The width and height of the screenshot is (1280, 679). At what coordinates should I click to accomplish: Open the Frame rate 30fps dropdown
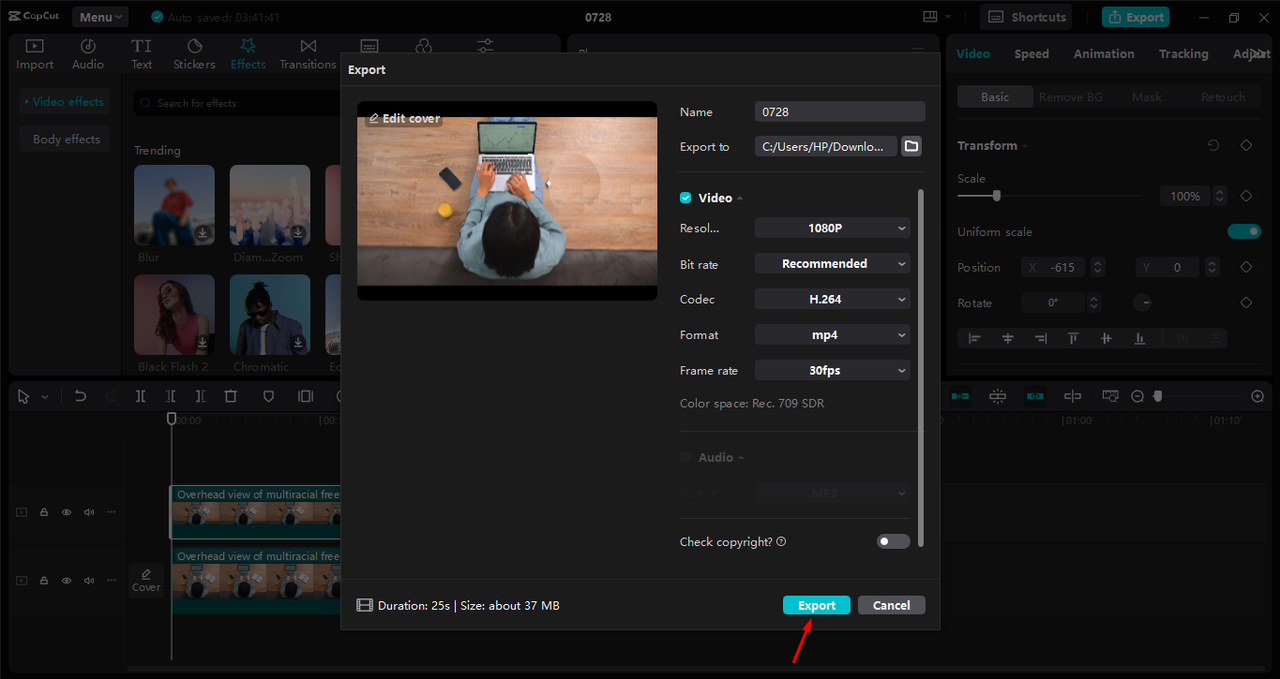[x=833, y=370]
